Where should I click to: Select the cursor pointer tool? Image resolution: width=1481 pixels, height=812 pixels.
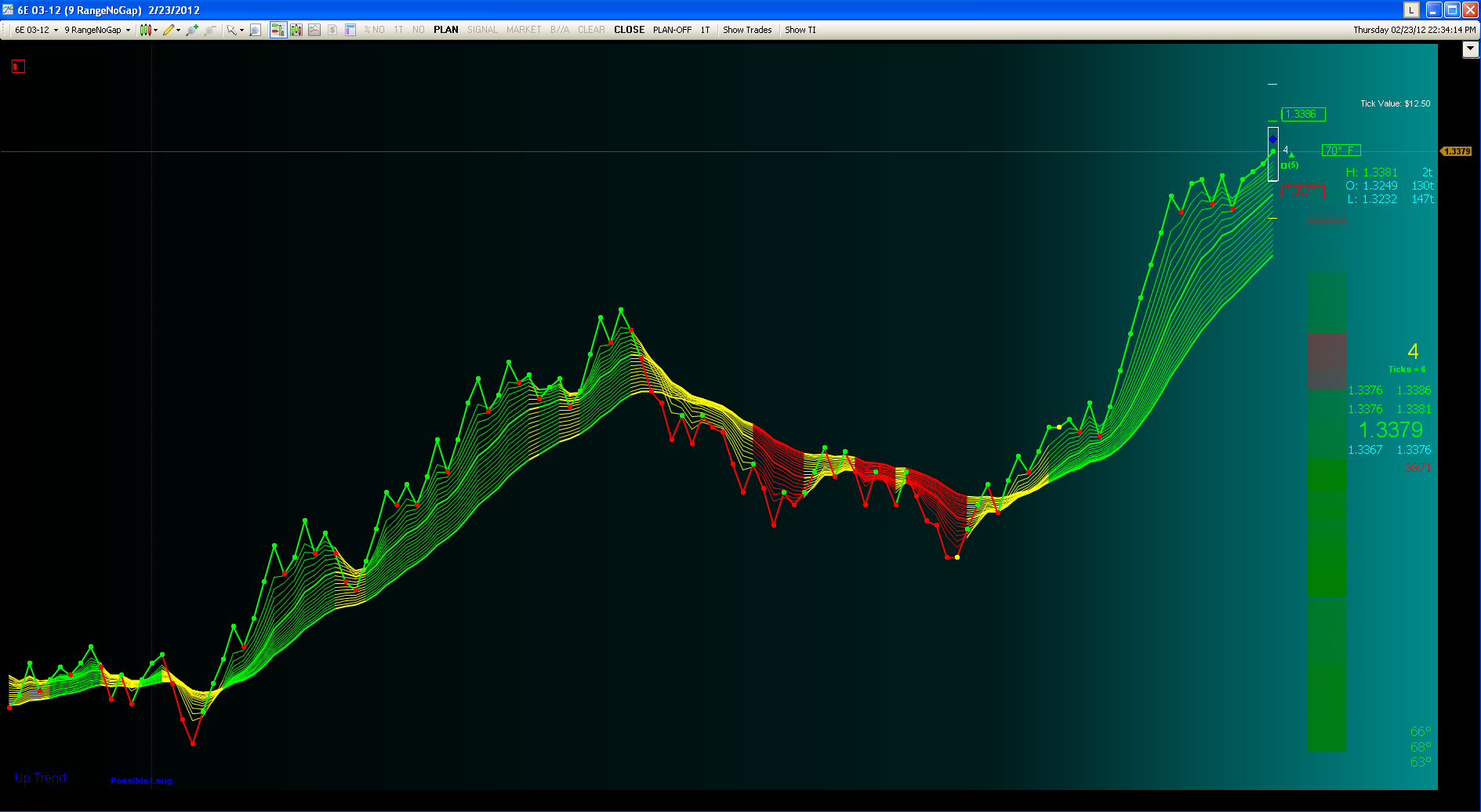click(231, 30)
